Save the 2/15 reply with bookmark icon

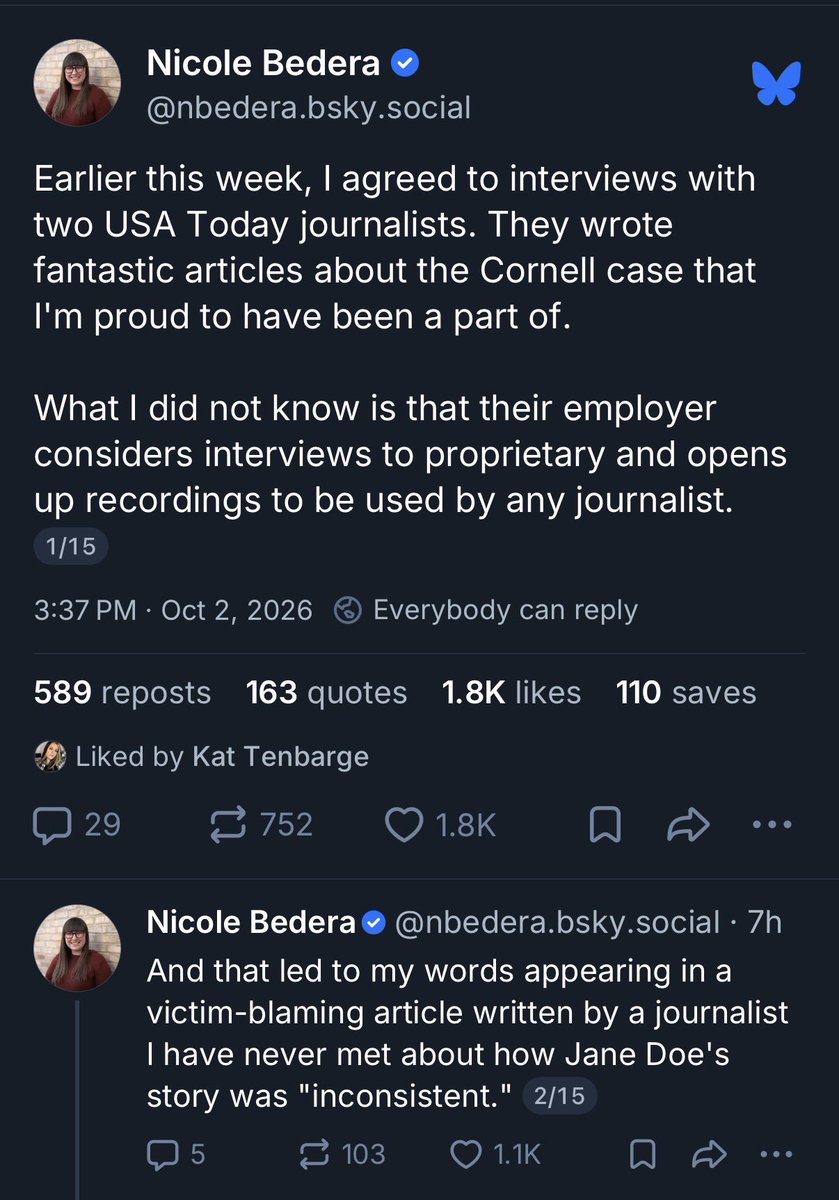click(645, 1155)
